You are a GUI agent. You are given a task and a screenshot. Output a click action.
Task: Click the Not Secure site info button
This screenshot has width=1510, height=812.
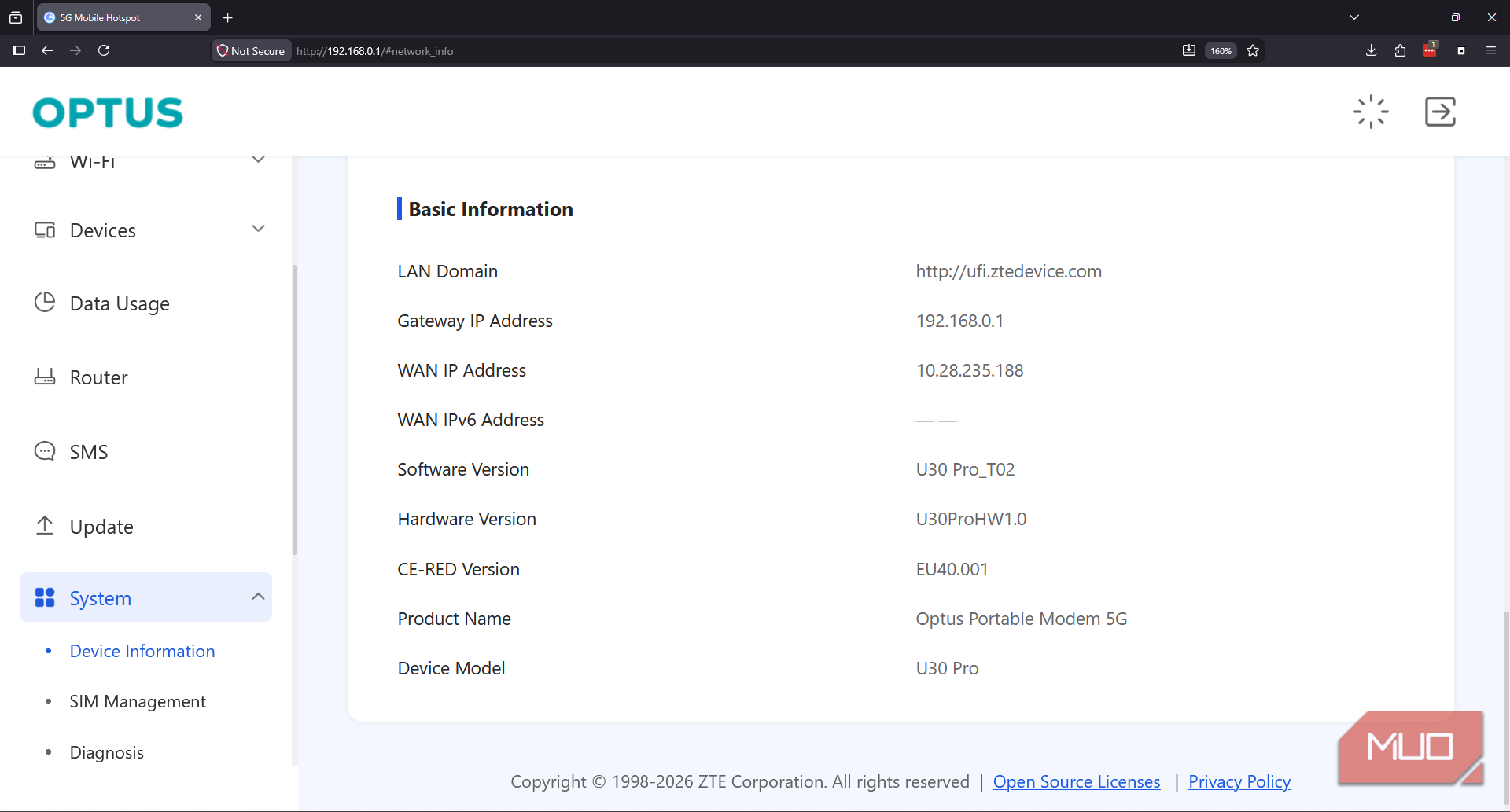point(252,50)
